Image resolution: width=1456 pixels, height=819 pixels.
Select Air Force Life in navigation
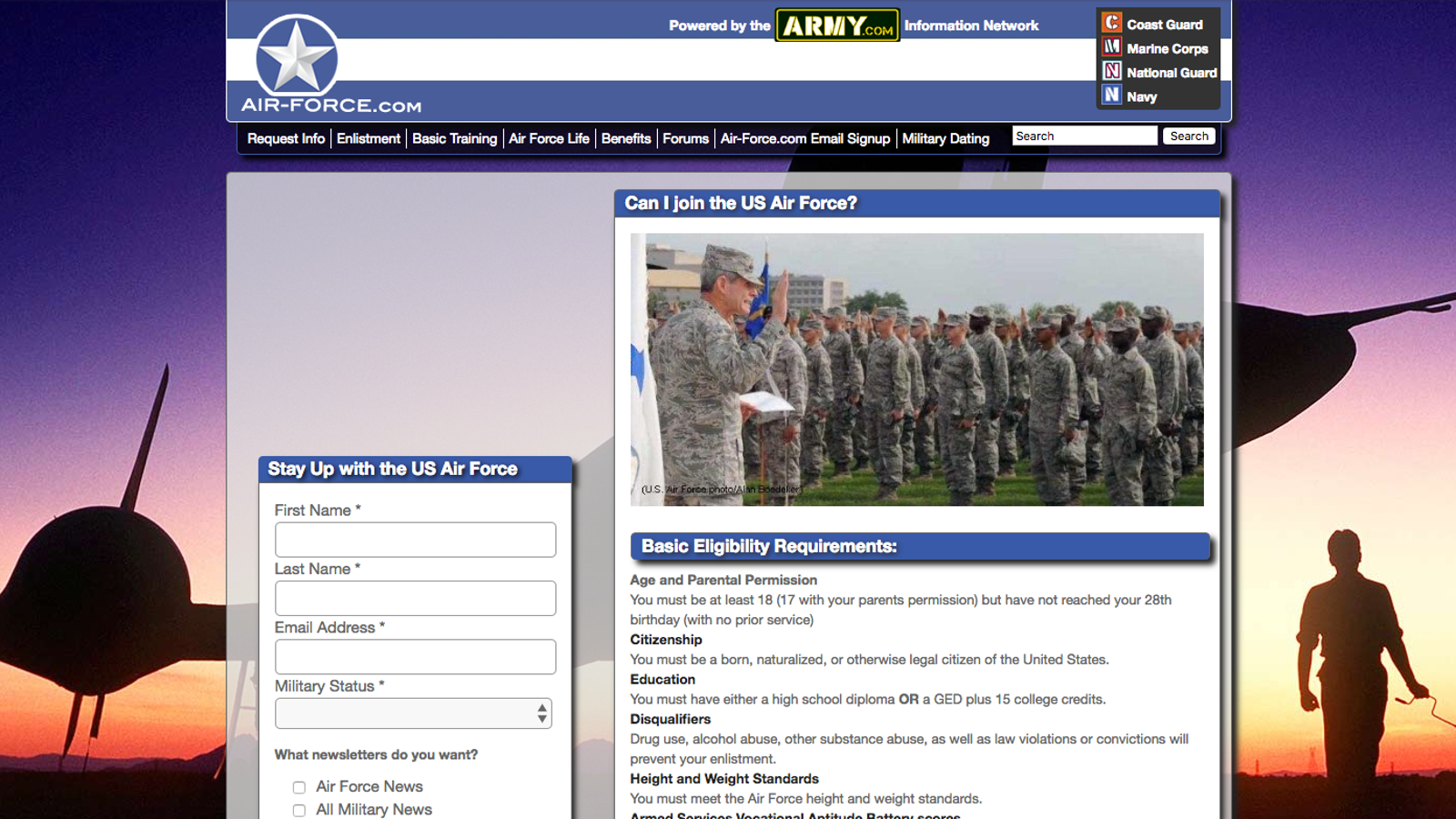[x=550, y=138]
